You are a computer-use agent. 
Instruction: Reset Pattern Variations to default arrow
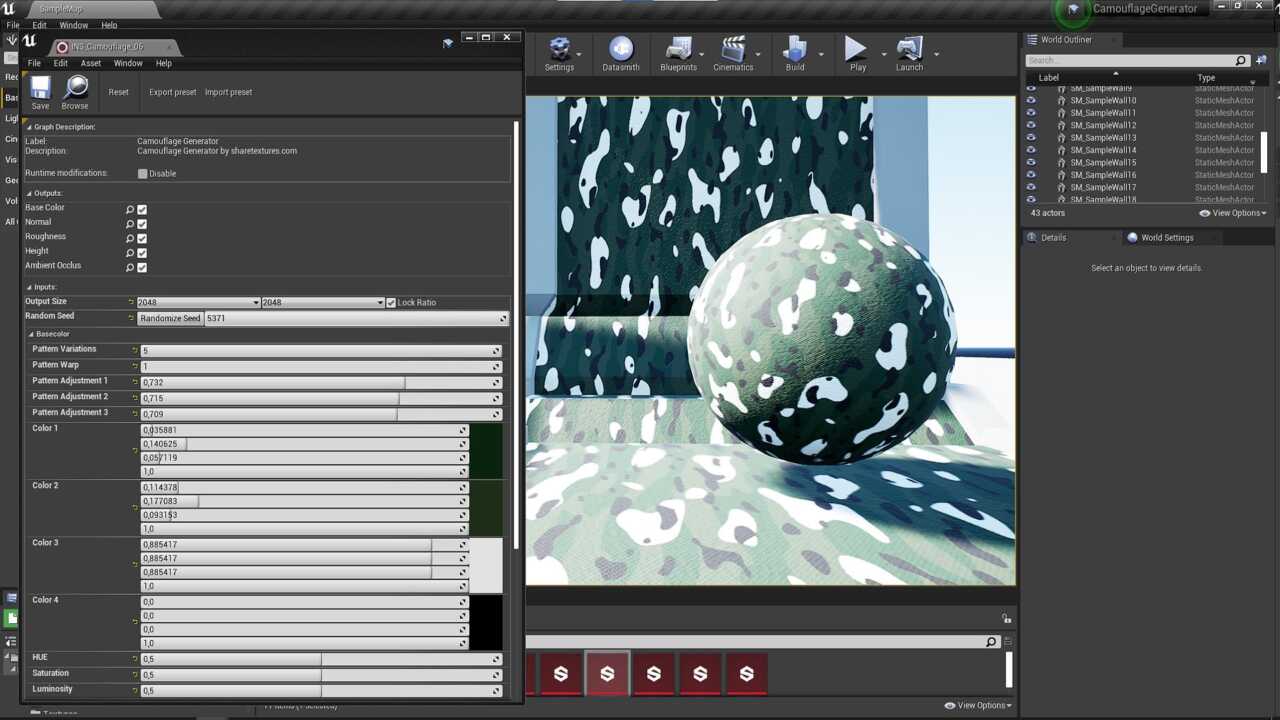click(x=136, y=350)
